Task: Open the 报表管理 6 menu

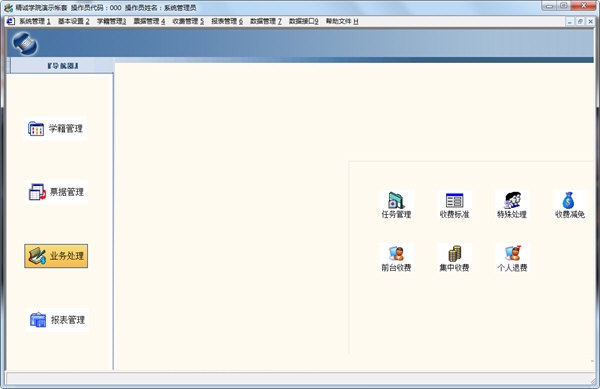Action: (227, 21)
